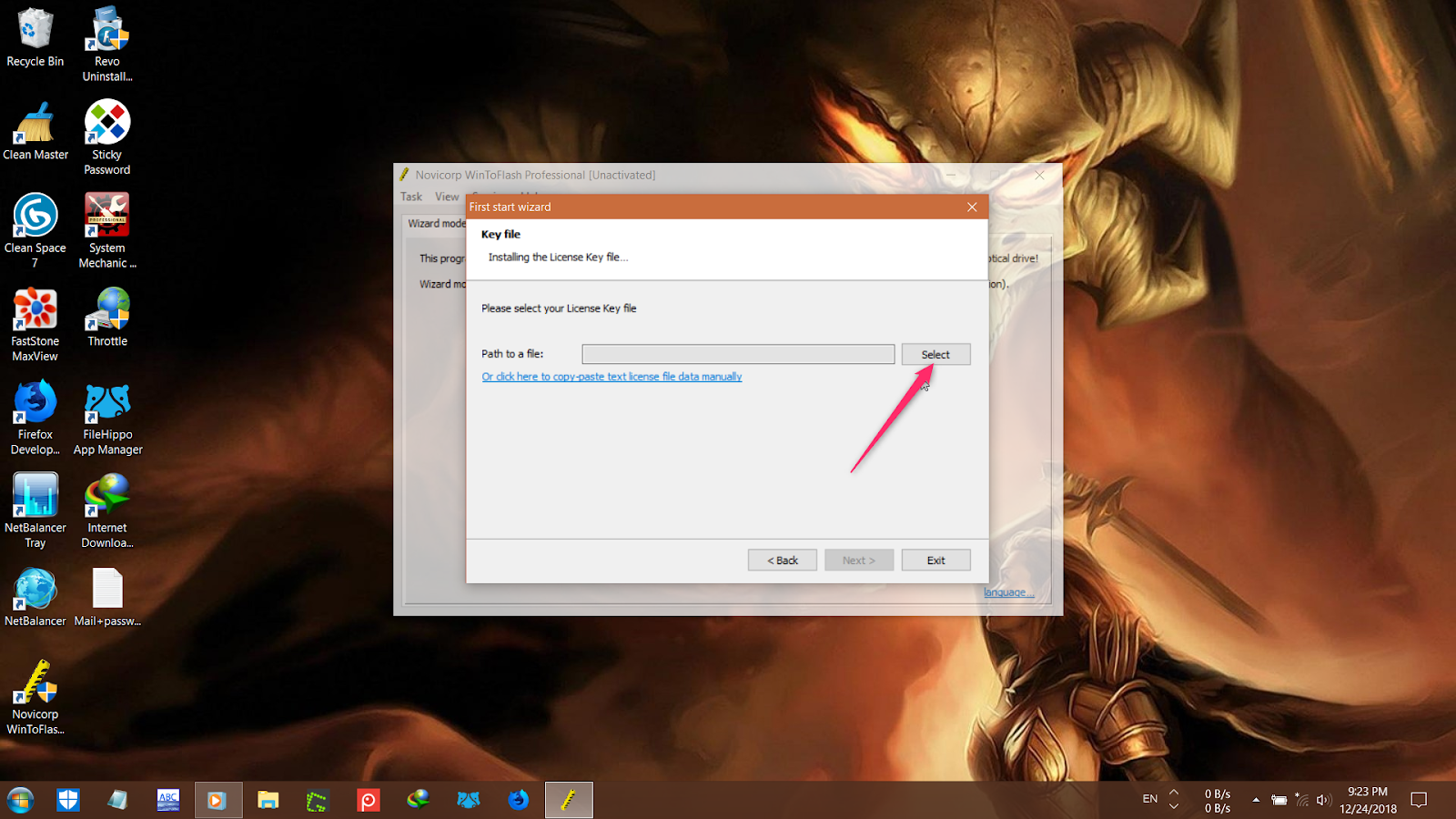This screenshot has width=1456, height=819.
Task: Go Back in the First start wizard
Action: point(782,561)
